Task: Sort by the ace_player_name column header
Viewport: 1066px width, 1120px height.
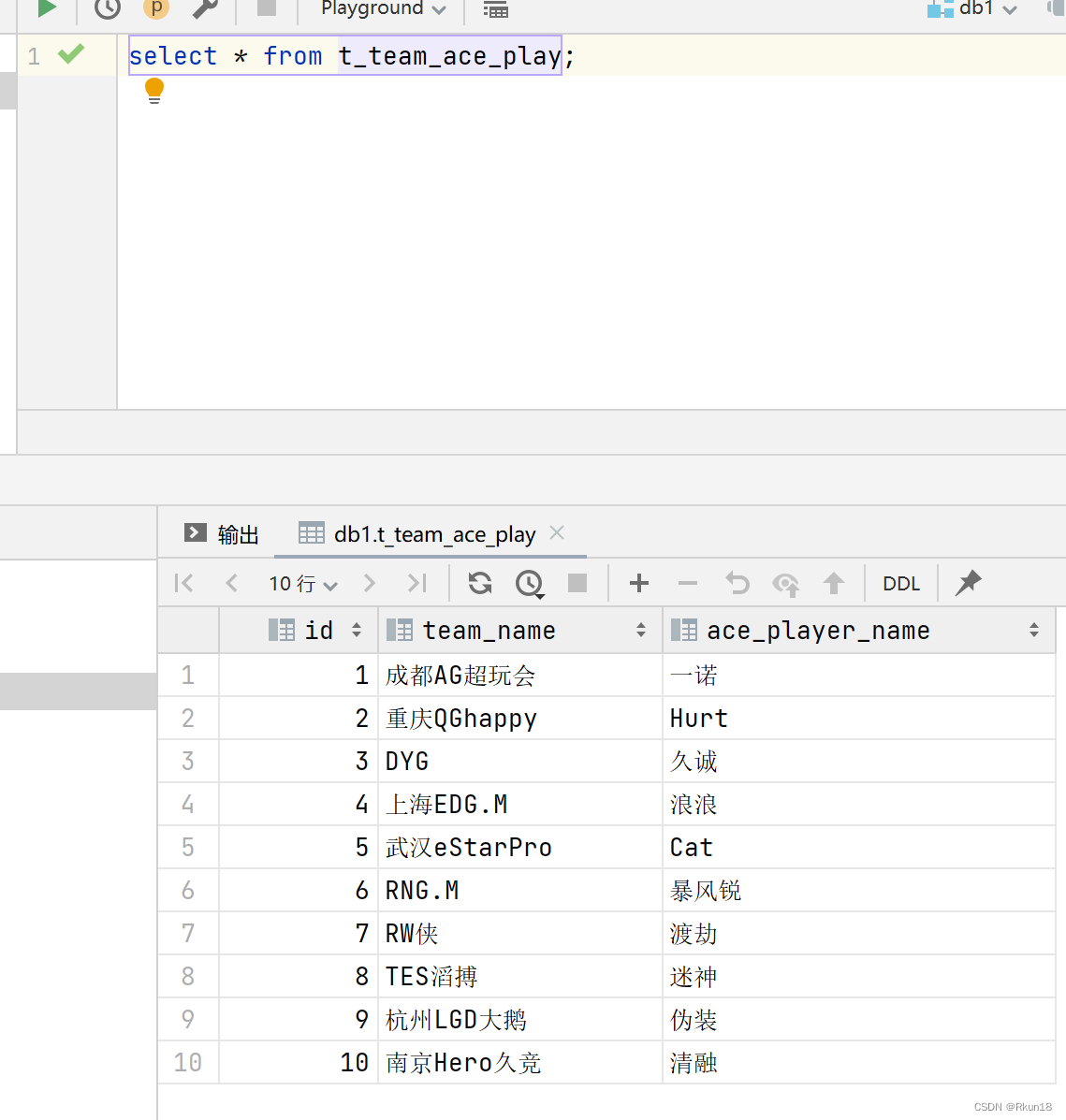Action: [859, 630]
